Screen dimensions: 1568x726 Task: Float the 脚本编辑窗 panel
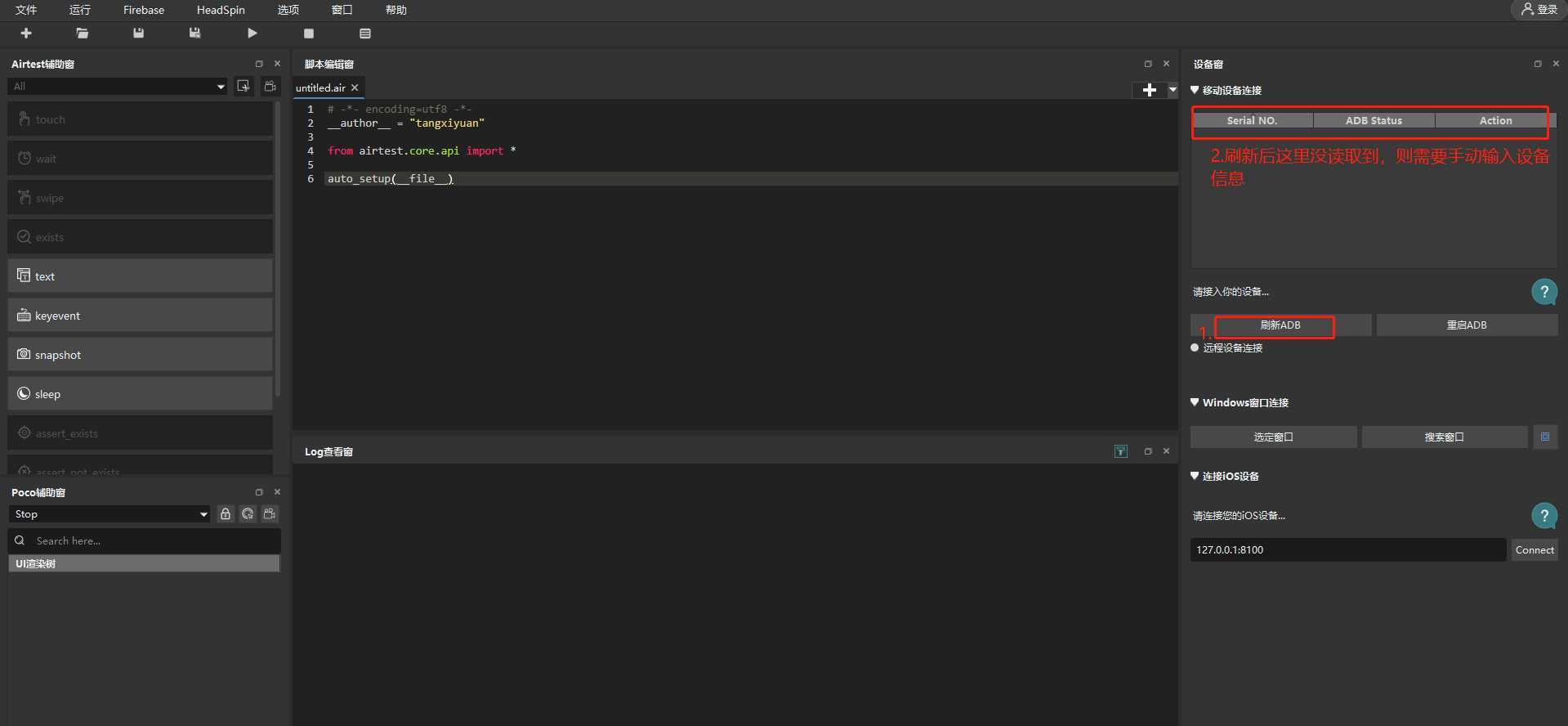(1148, 64)
